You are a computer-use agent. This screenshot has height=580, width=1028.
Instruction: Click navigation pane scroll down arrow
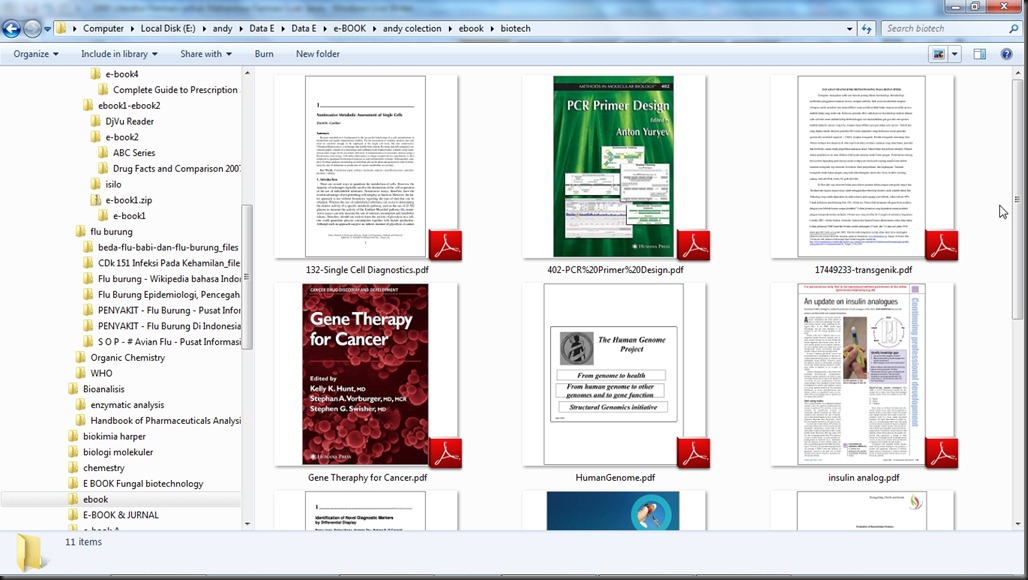point(247,524)
